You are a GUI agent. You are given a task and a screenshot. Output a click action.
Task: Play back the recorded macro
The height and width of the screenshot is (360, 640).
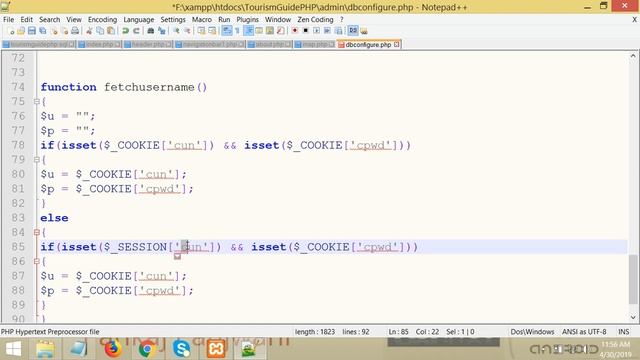point(316,31)
